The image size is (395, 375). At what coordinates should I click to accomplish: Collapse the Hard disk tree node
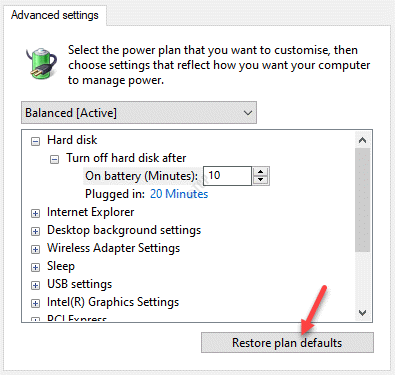click(x=35, y=142)
